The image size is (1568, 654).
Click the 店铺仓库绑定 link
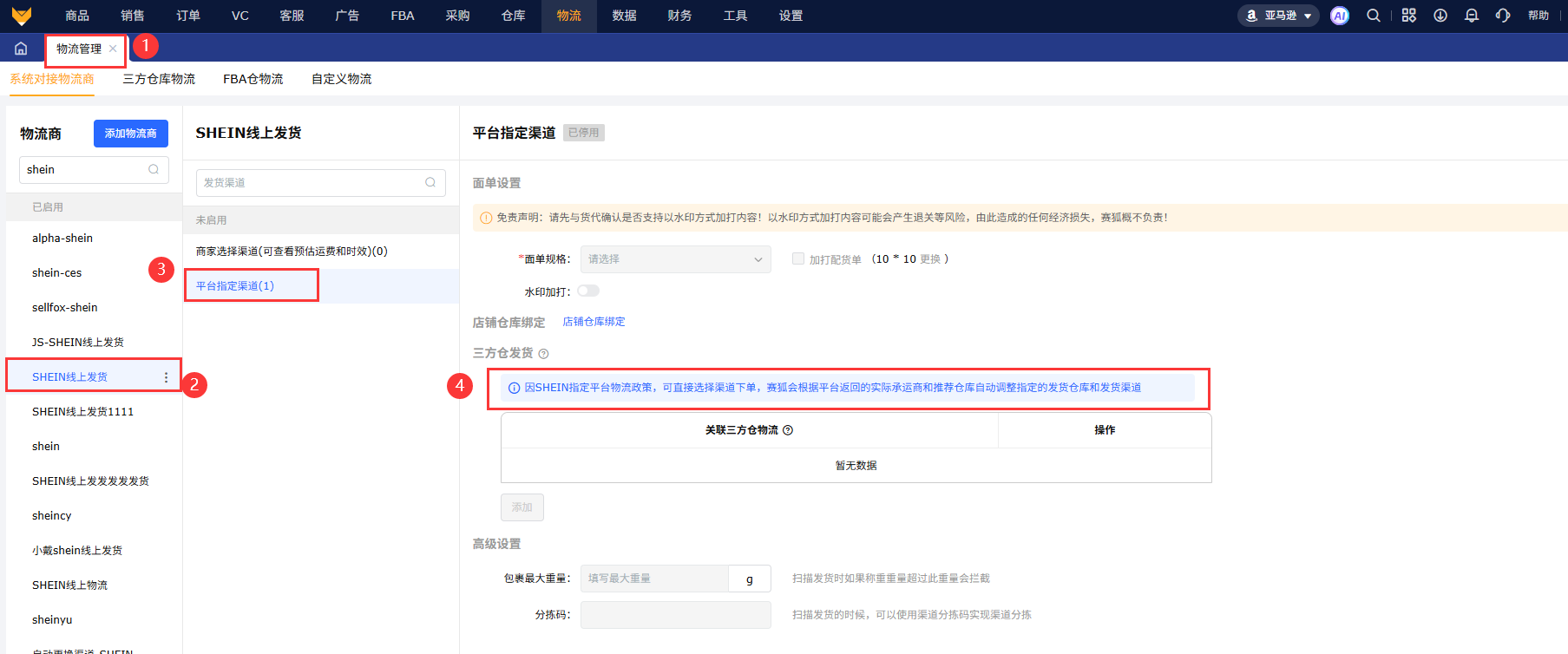594,322
